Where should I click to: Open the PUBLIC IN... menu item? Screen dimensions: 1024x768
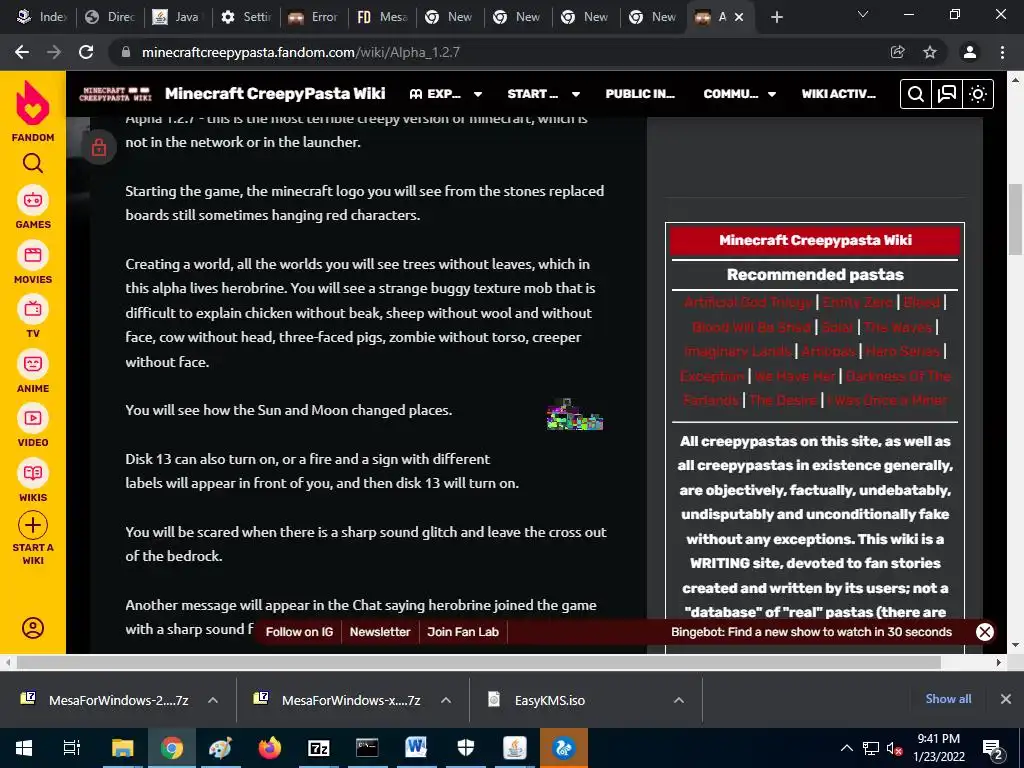click(x=640, y=94)
